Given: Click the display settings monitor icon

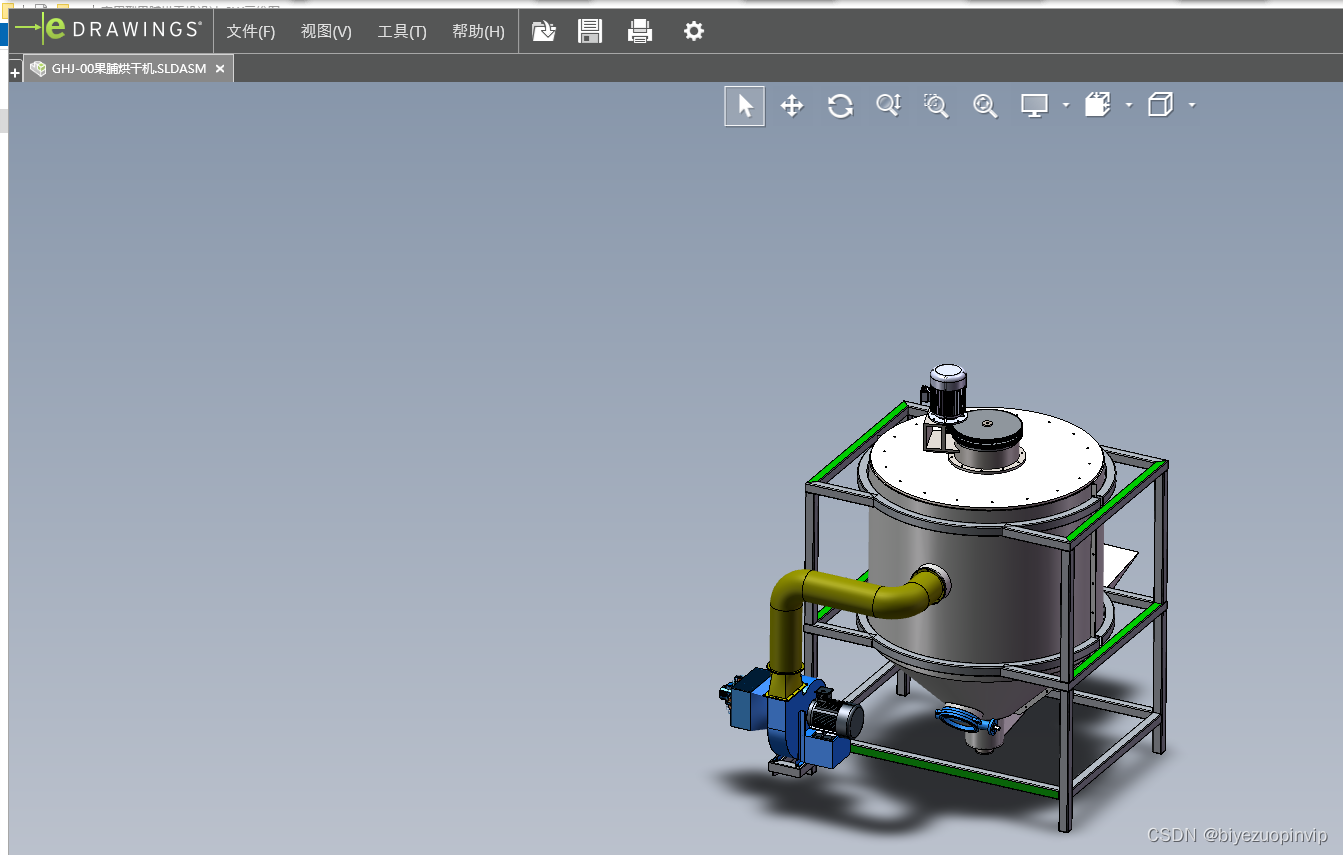Looking at the screenshot, I should (1034, 105).
